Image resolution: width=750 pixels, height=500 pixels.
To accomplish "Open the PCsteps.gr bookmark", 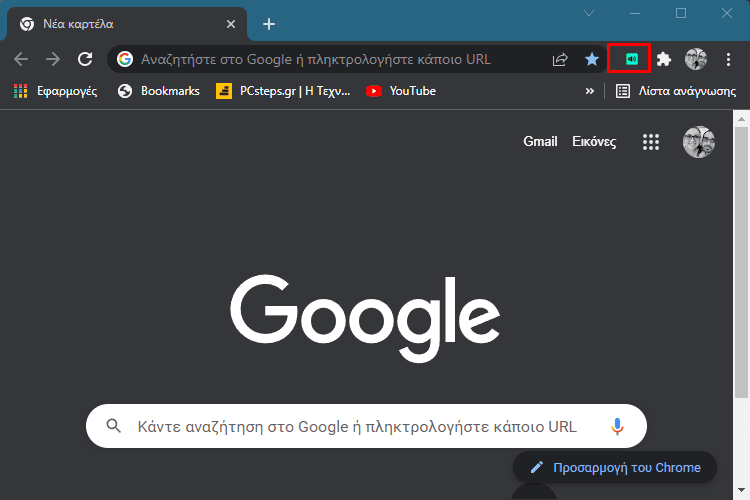I will point(283,91).
